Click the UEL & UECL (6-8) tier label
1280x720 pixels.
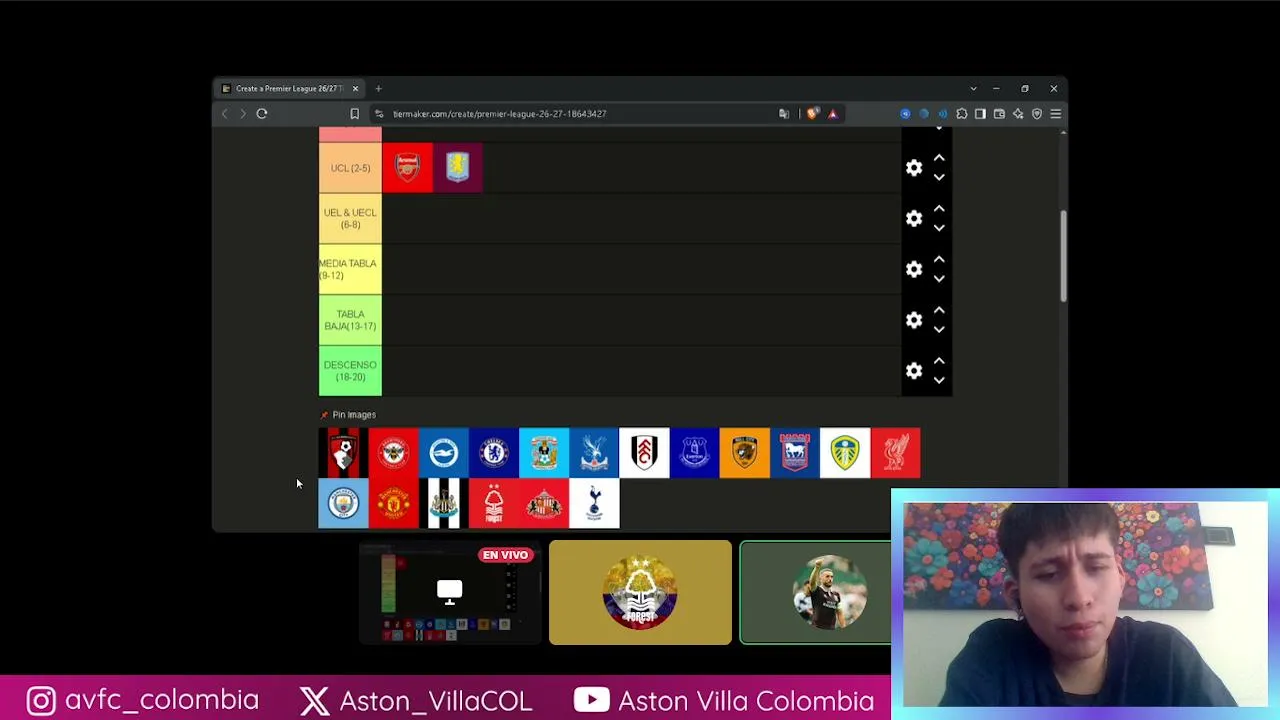(350, 218)
